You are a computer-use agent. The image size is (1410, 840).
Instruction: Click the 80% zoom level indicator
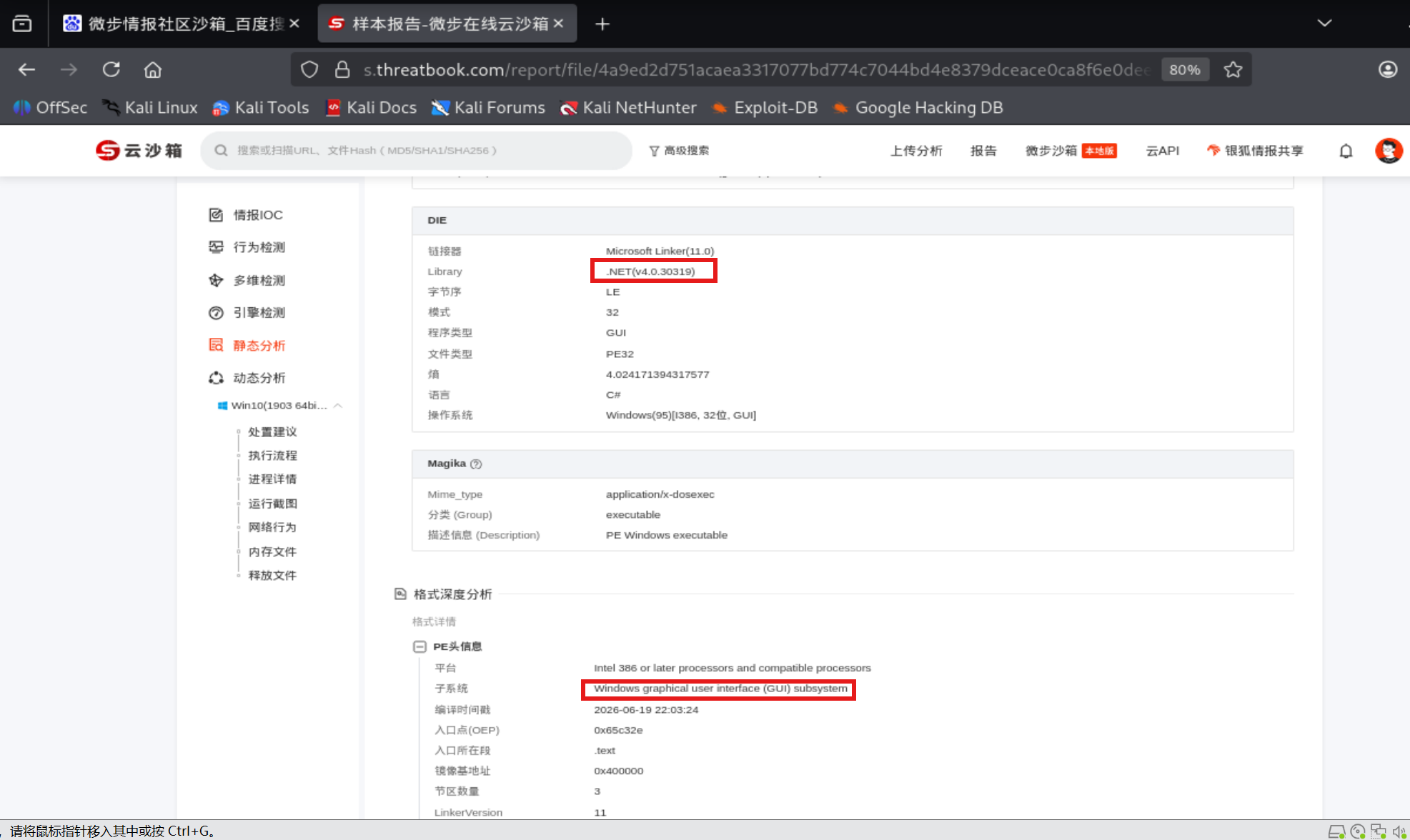click(1184, 69)
